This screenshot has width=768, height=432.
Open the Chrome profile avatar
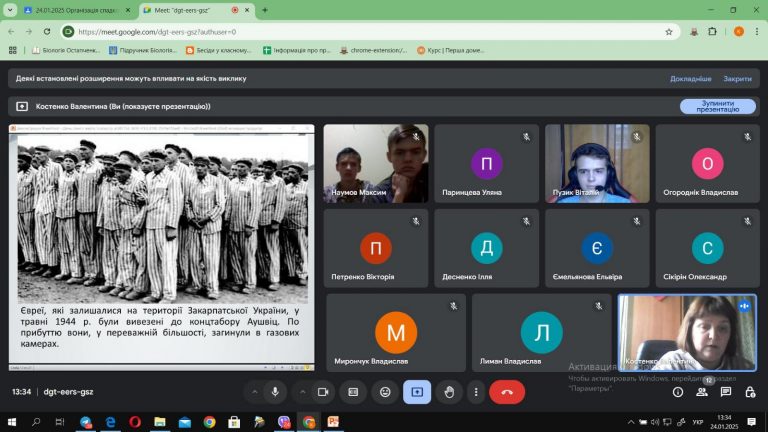(x=739, y=32)
